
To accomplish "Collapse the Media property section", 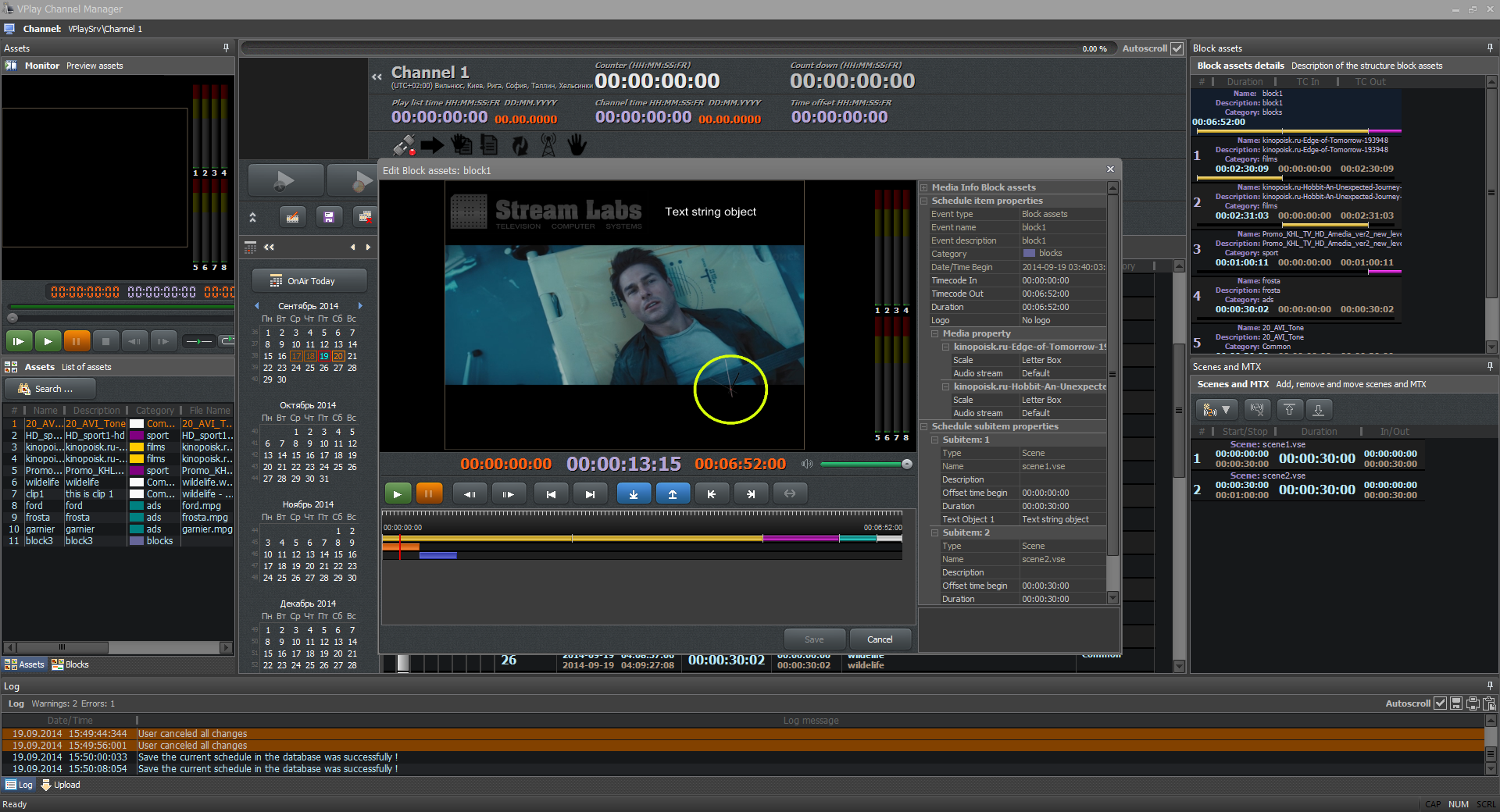I will click(935, 333).
